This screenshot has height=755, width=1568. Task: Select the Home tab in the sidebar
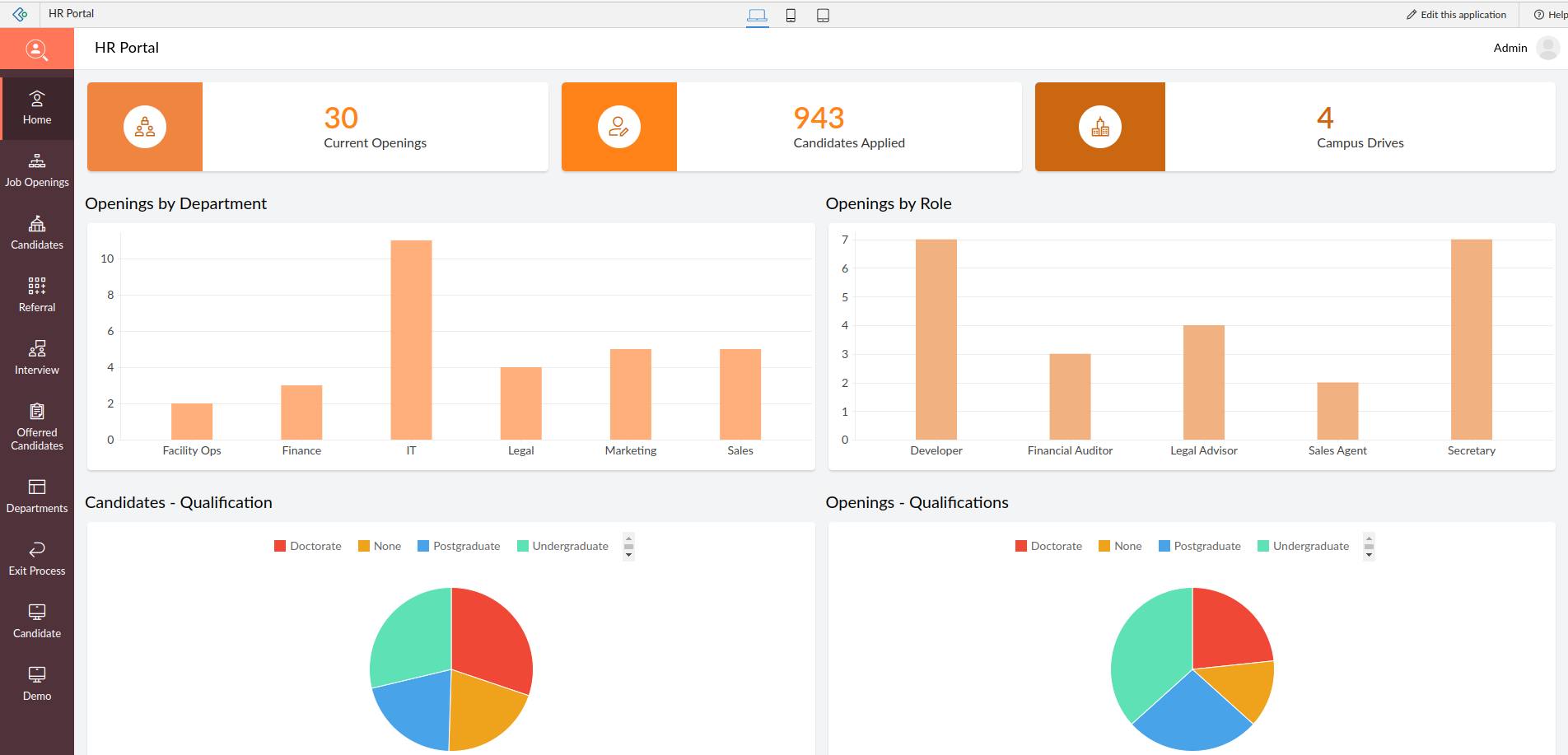point(36,106)
